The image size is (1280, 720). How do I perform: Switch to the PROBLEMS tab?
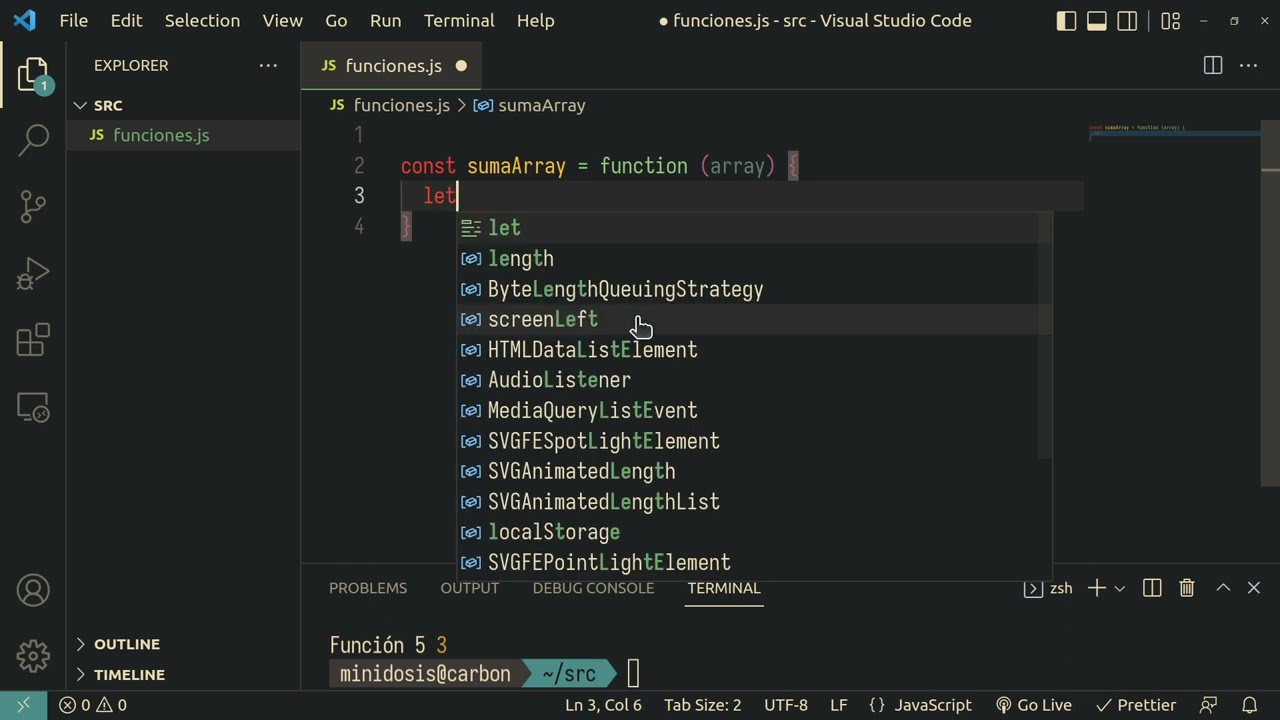(x=368, y=588)
